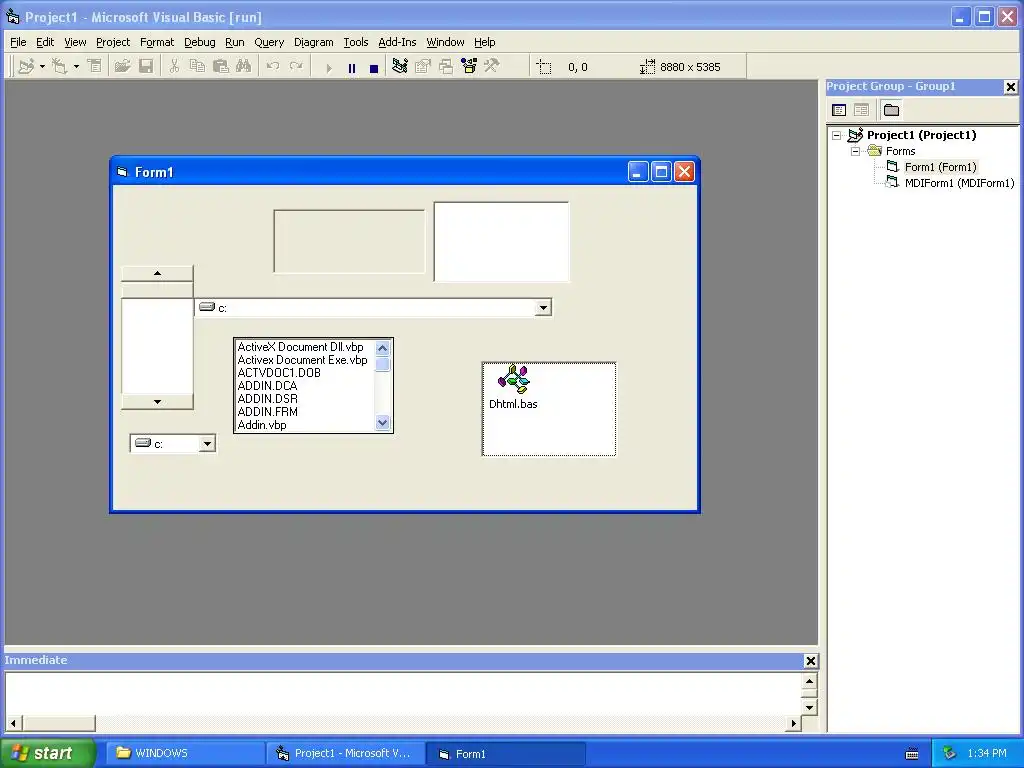This screenshot has height=768, width=1024.
Task: Click the Redo toolbar icon
Action: (x=296, y=67)
